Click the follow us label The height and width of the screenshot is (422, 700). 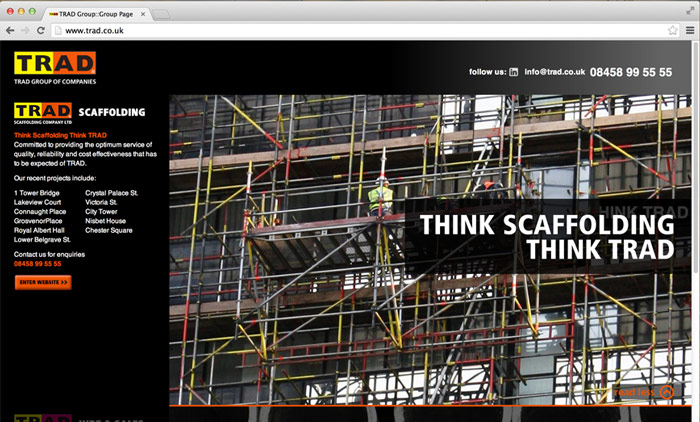click(488, 72)
